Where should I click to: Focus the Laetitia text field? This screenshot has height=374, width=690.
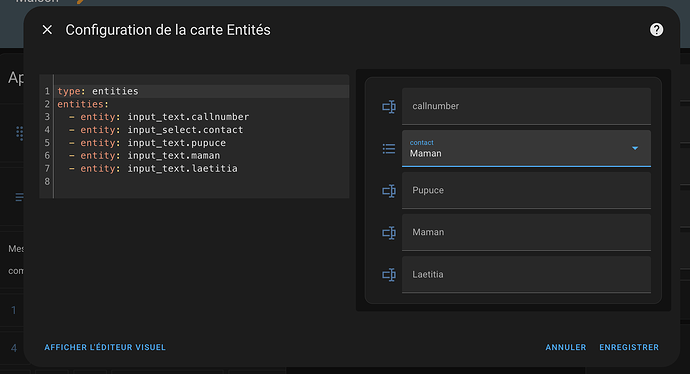coord(526,275)
